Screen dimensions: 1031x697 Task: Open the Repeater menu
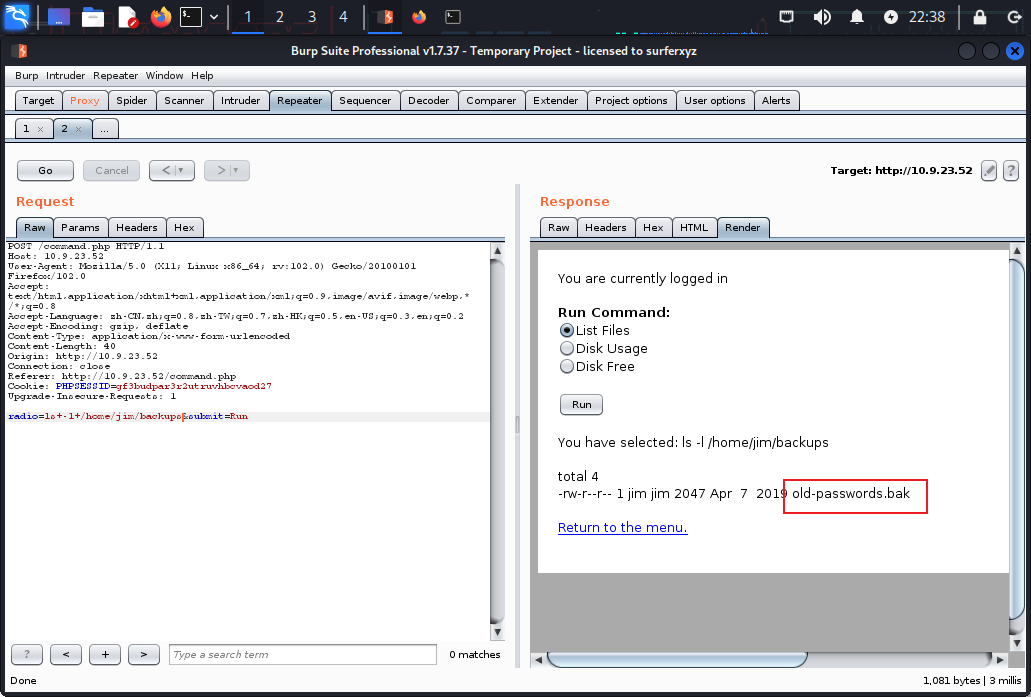116,76
